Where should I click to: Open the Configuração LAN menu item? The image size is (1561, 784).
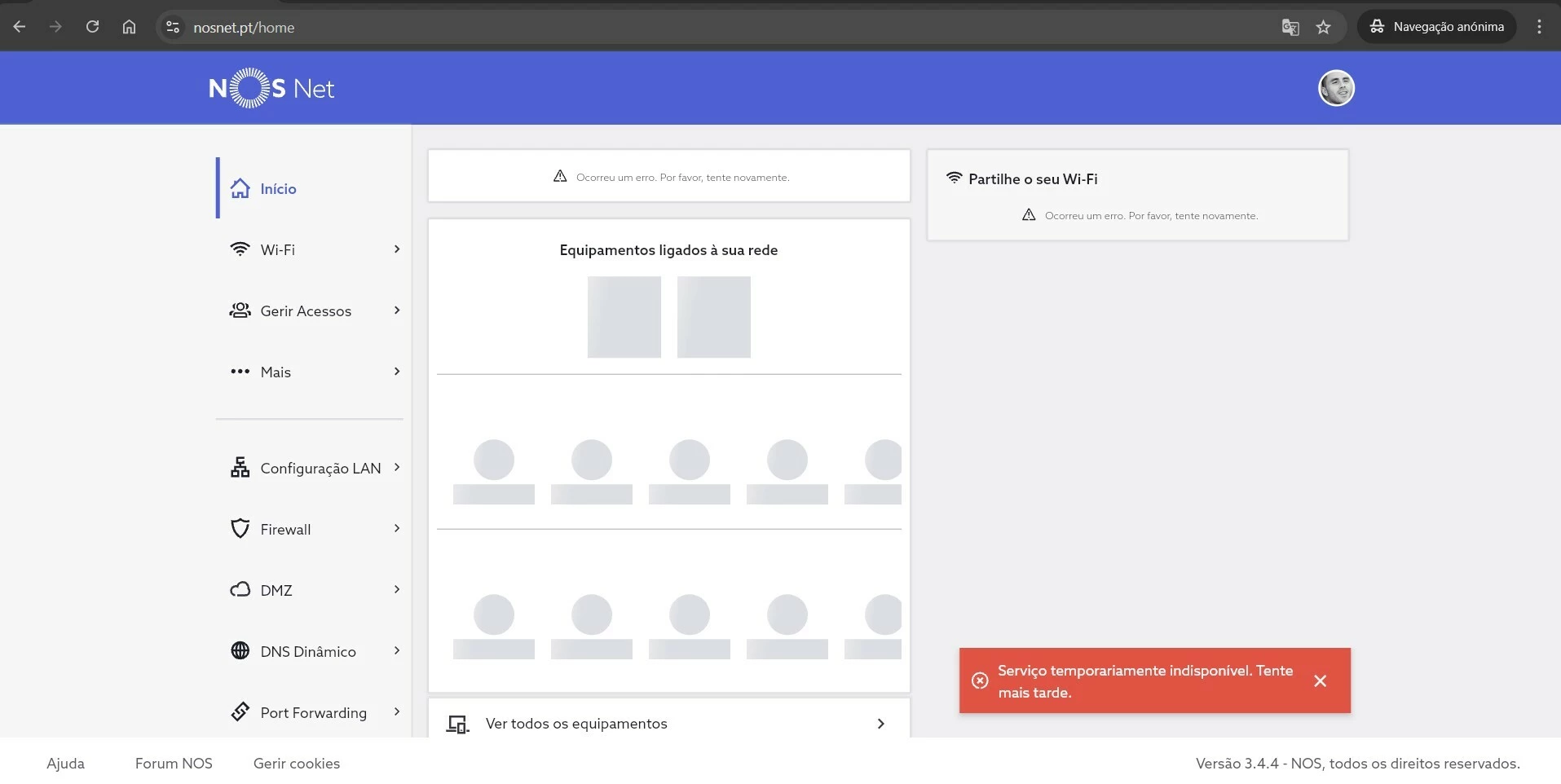(310, 468)
